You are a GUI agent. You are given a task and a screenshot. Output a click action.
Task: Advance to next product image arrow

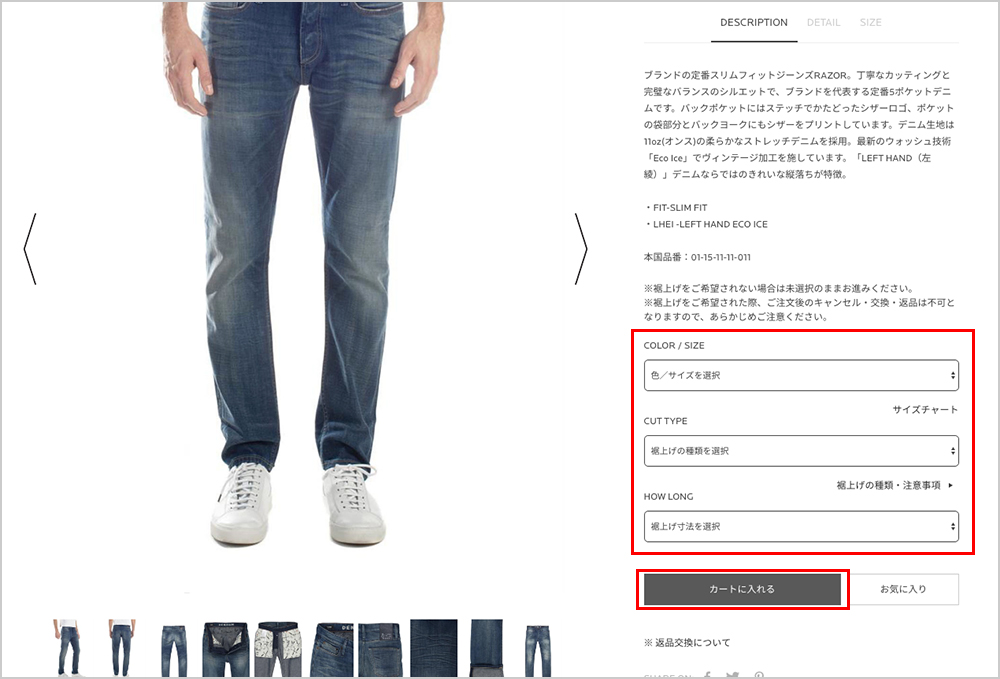581,249
